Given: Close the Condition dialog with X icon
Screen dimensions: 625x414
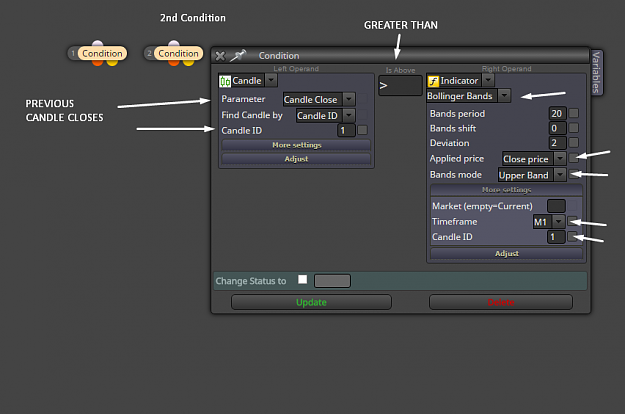Looking at the screenshot, I should (x=220, y=56).
